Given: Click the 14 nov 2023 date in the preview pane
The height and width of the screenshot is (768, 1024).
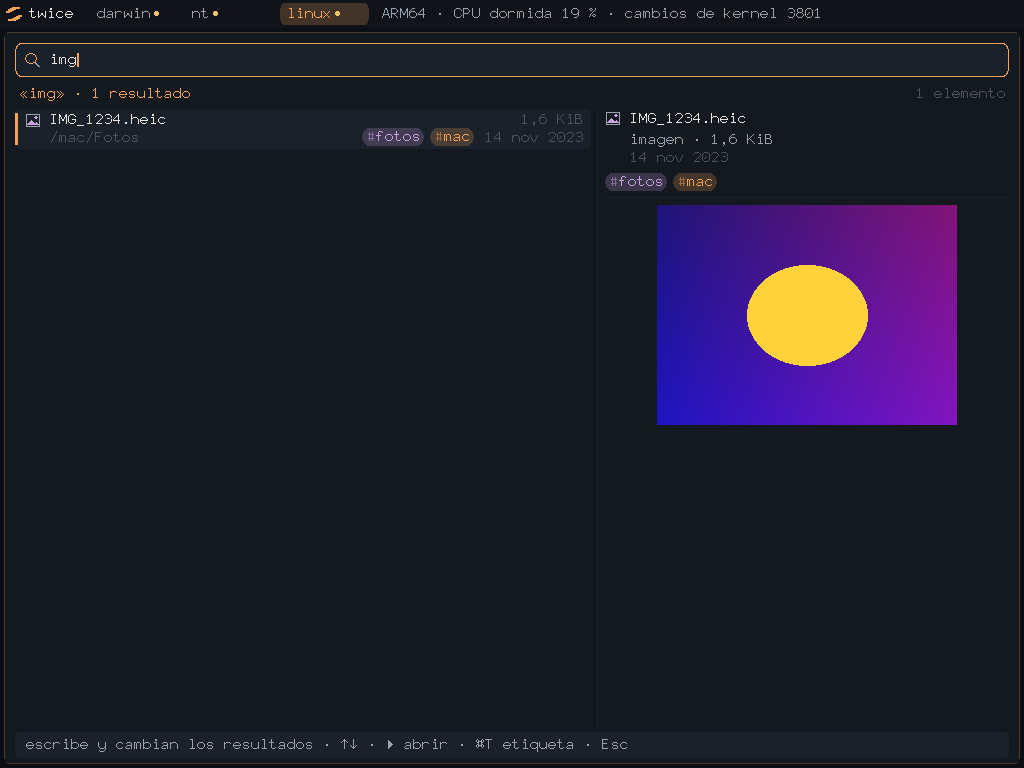Looking at the screenshot, I should pyautogui.click(x=679, y=157).
